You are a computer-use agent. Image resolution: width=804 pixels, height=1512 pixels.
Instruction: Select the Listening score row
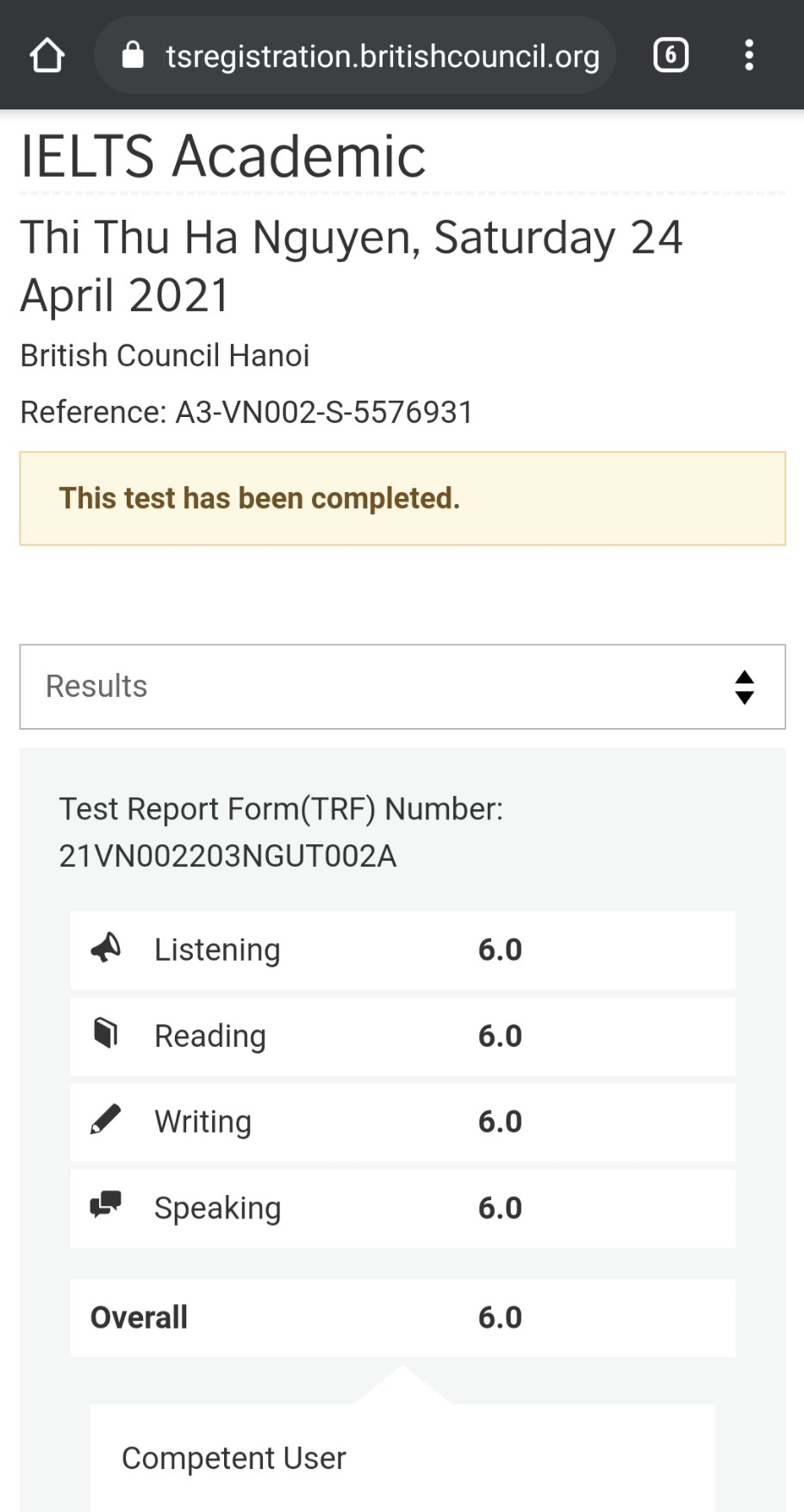[402, 949]
